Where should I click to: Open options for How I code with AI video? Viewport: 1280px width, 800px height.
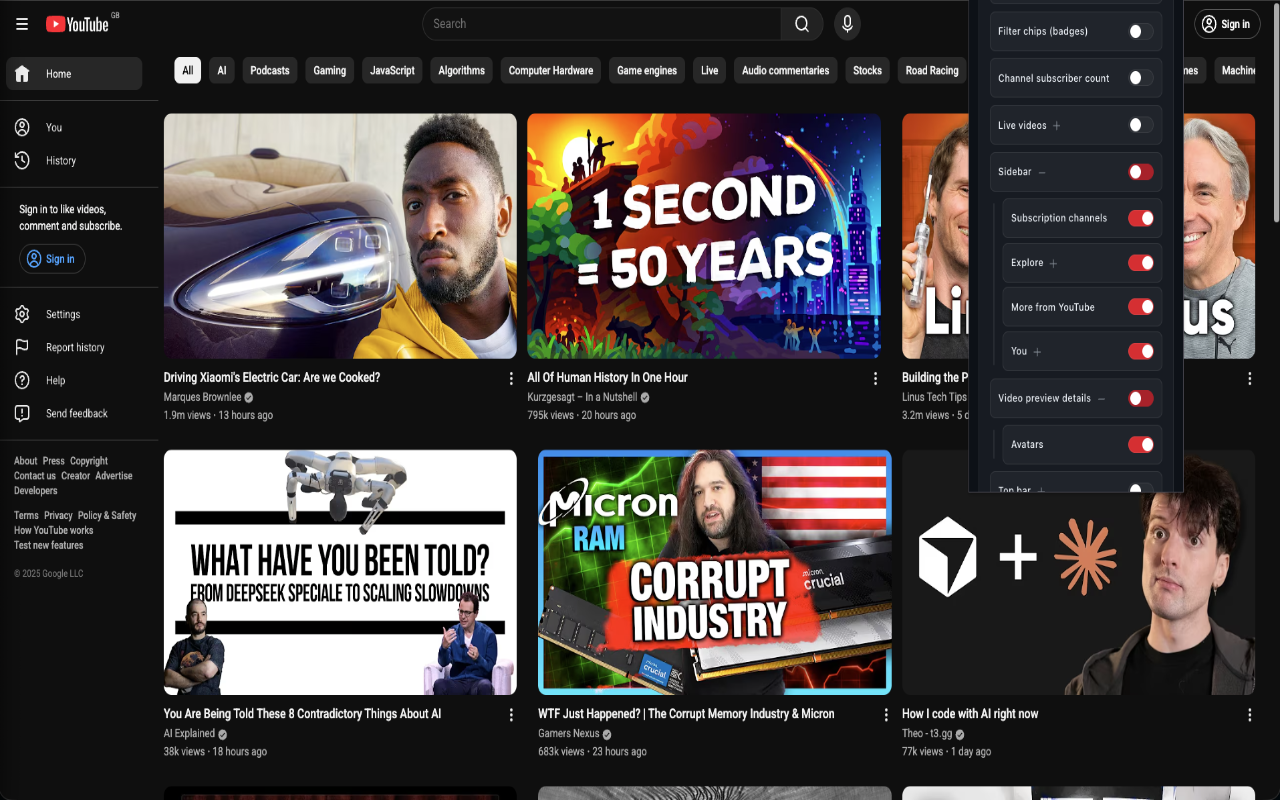[x=1249, y=715]
